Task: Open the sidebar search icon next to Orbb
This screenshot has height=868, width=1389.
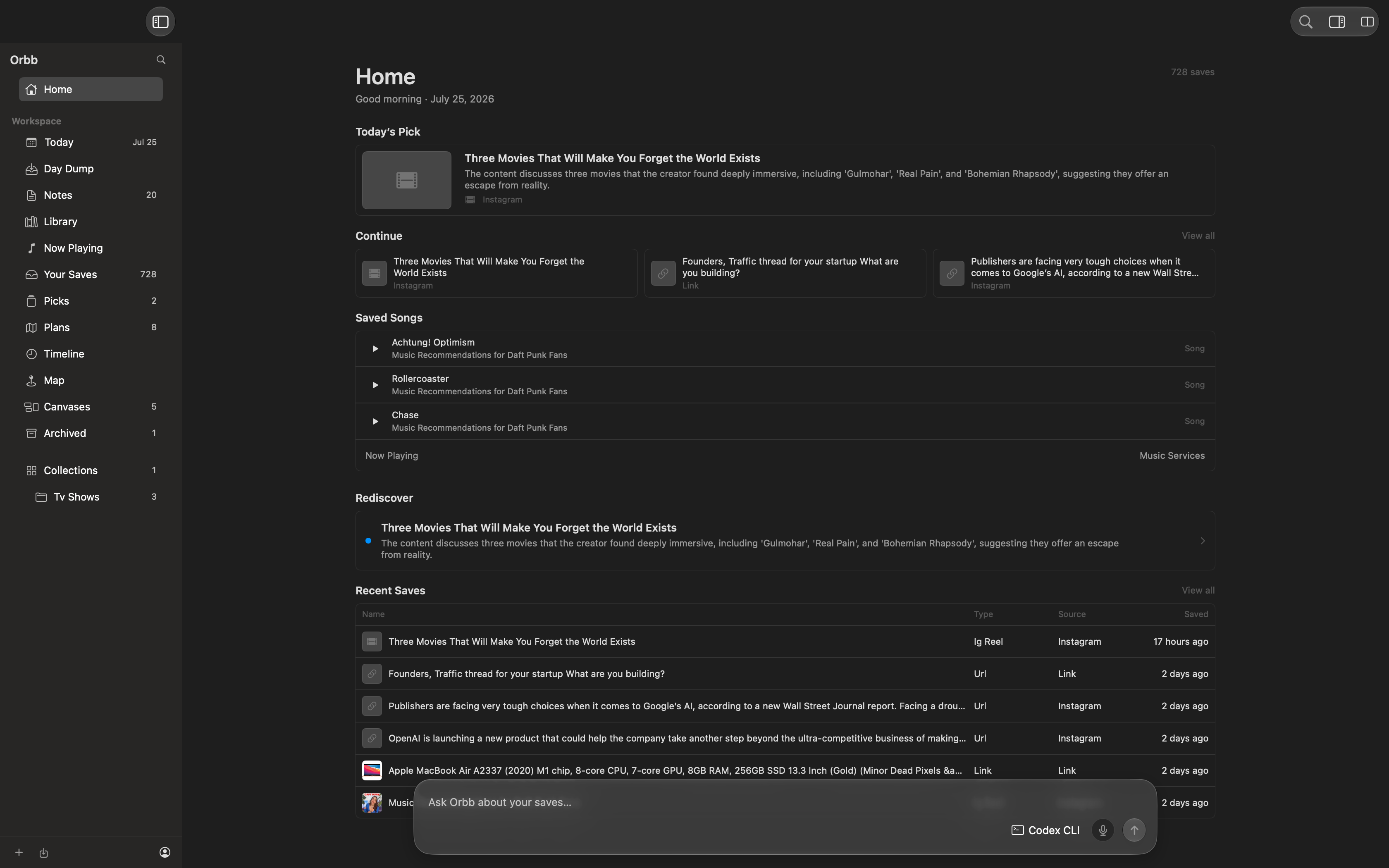Action: click(161, 60)
